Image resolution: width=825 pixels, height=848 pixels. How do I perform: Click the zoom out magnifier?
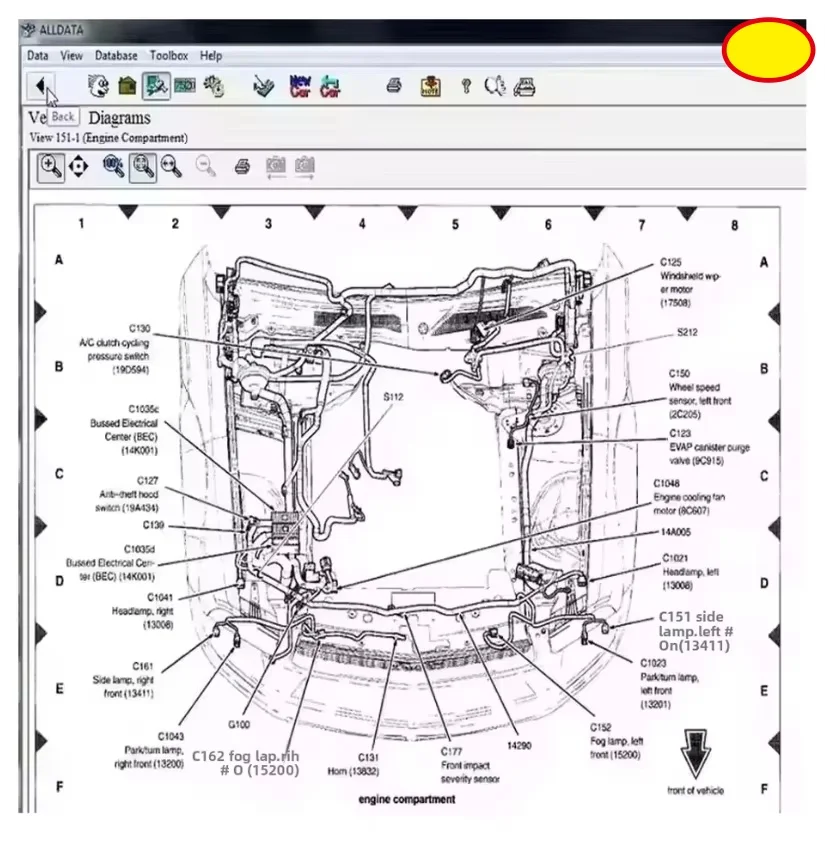click(206, 167)
